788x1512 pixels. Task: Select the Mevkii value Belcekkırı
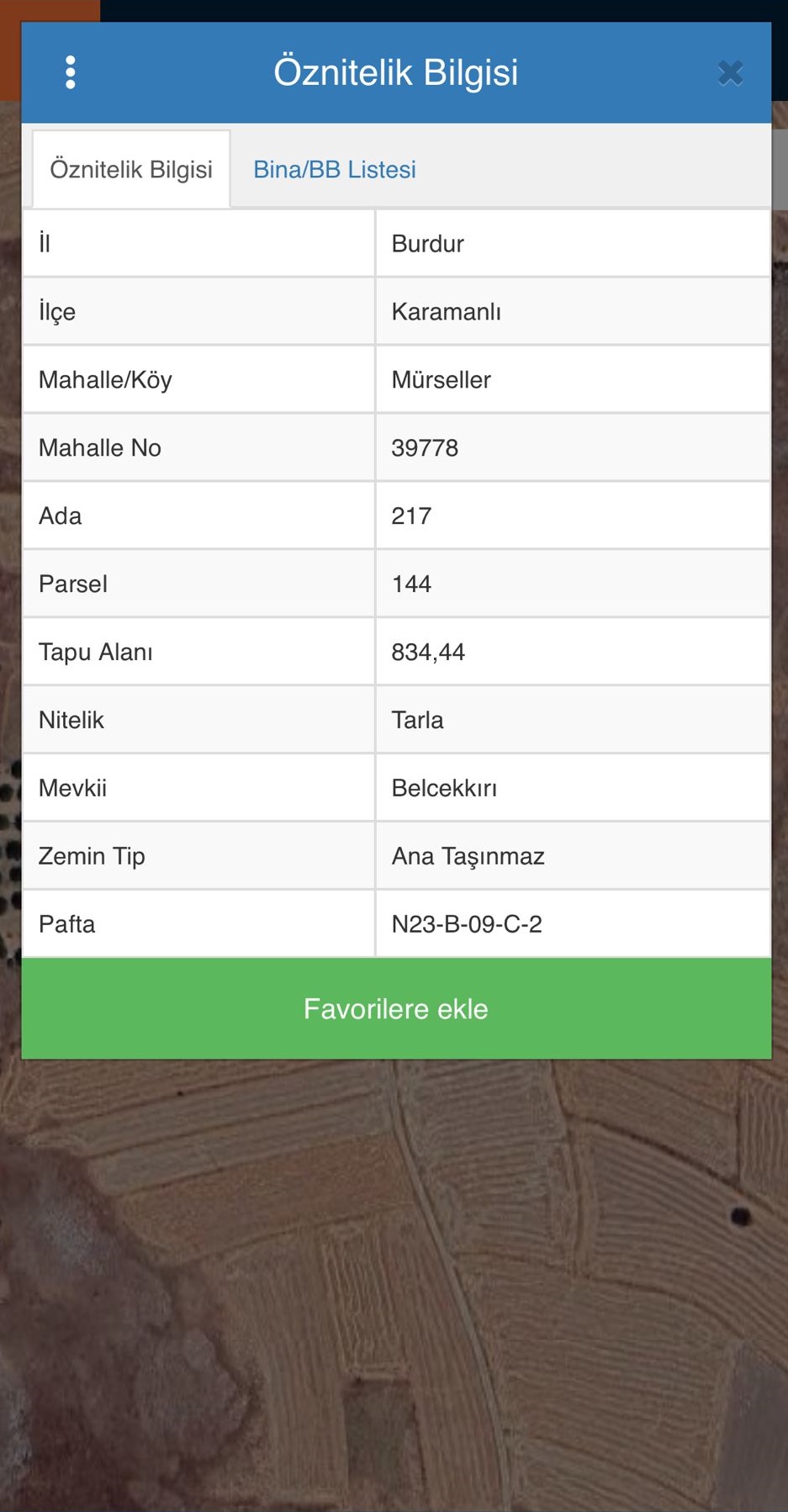(x=444, y=789)
